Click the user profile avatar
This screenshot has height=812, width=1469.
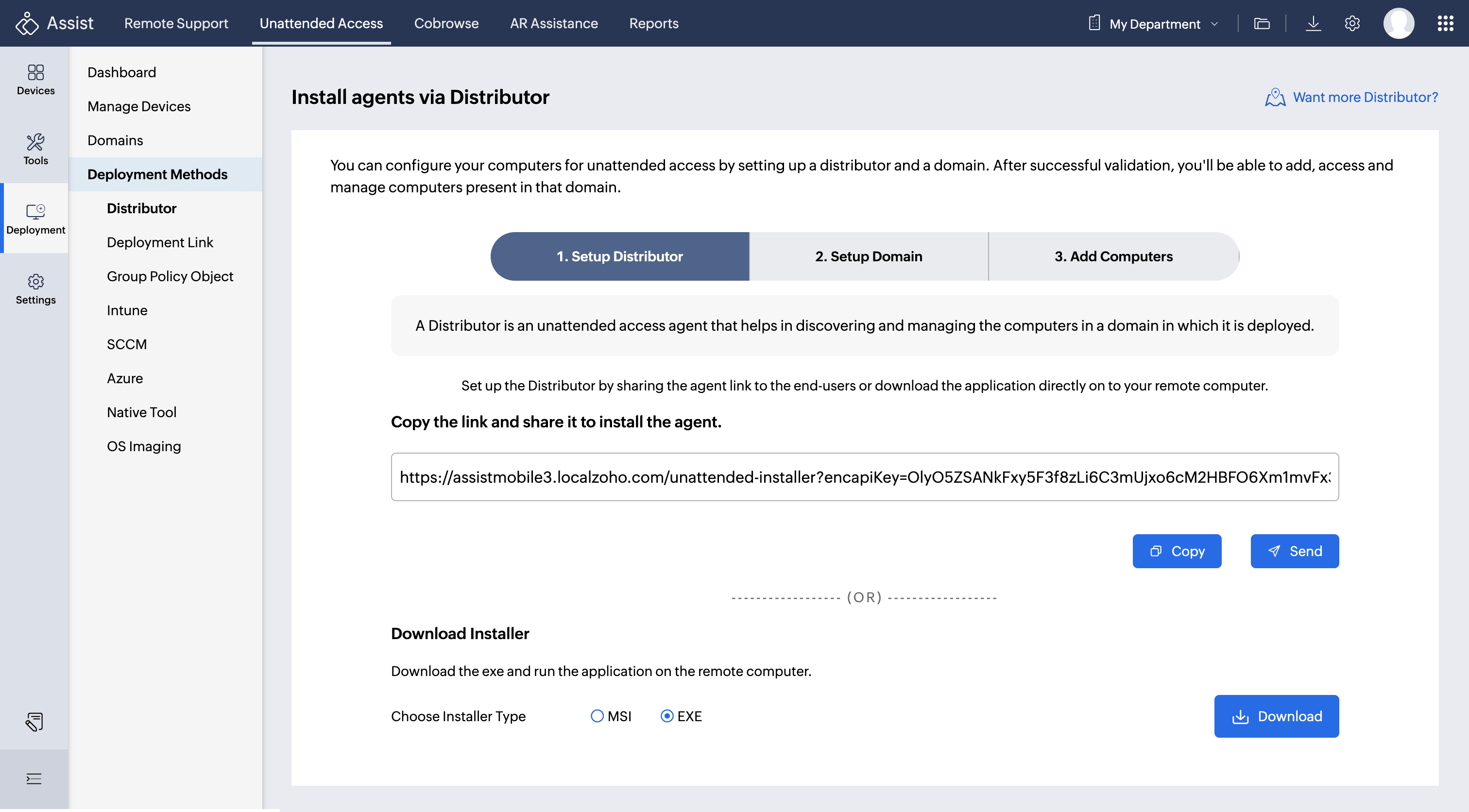coord(1398,23)
